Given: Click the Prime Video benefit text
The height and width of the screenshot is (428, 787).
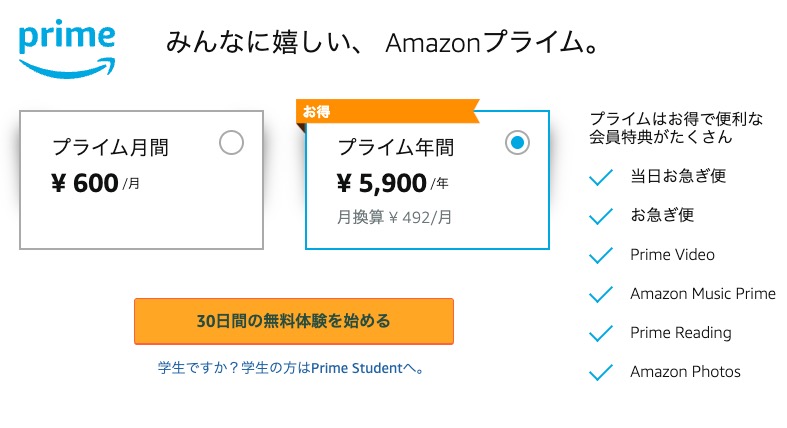Looking at the screenshot, I should (672, 255).
